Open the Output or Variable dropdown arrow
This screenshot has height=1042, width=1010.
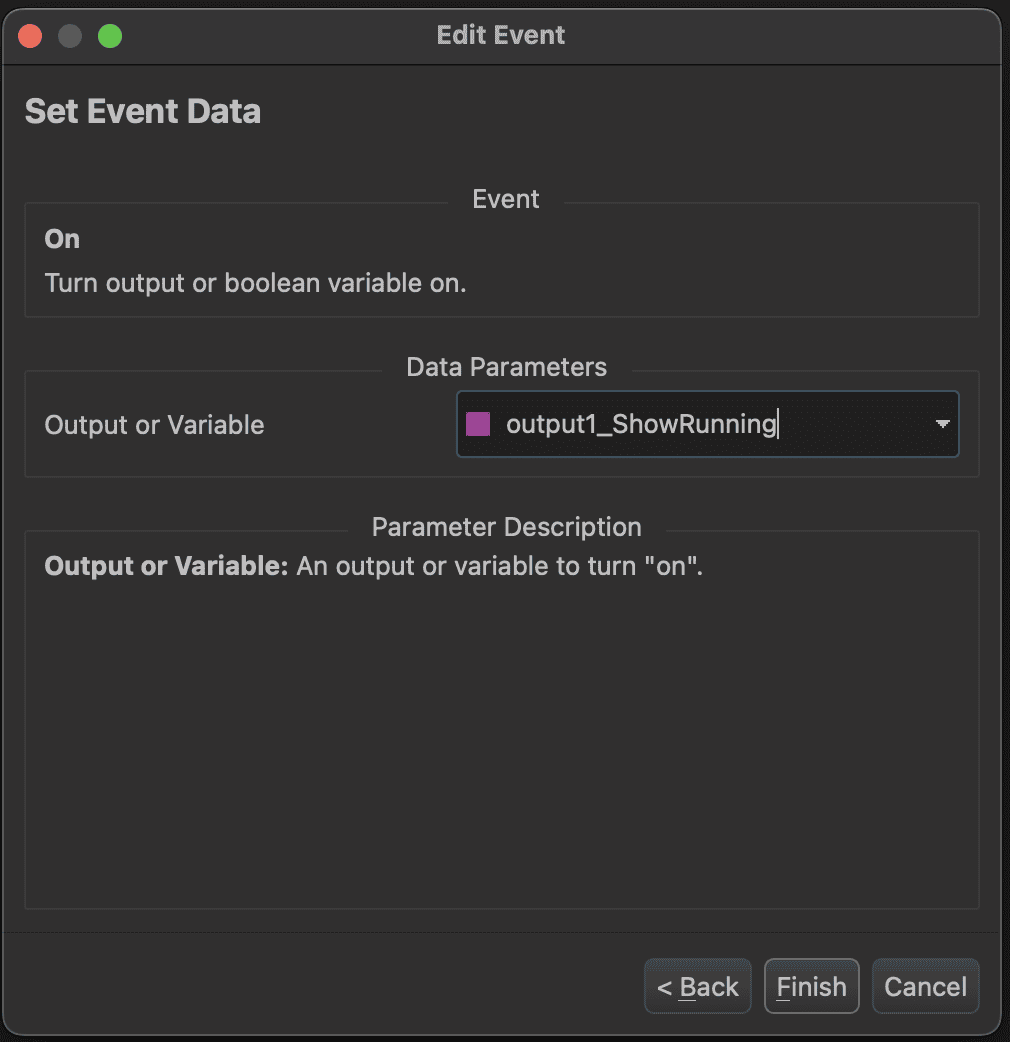941,424
